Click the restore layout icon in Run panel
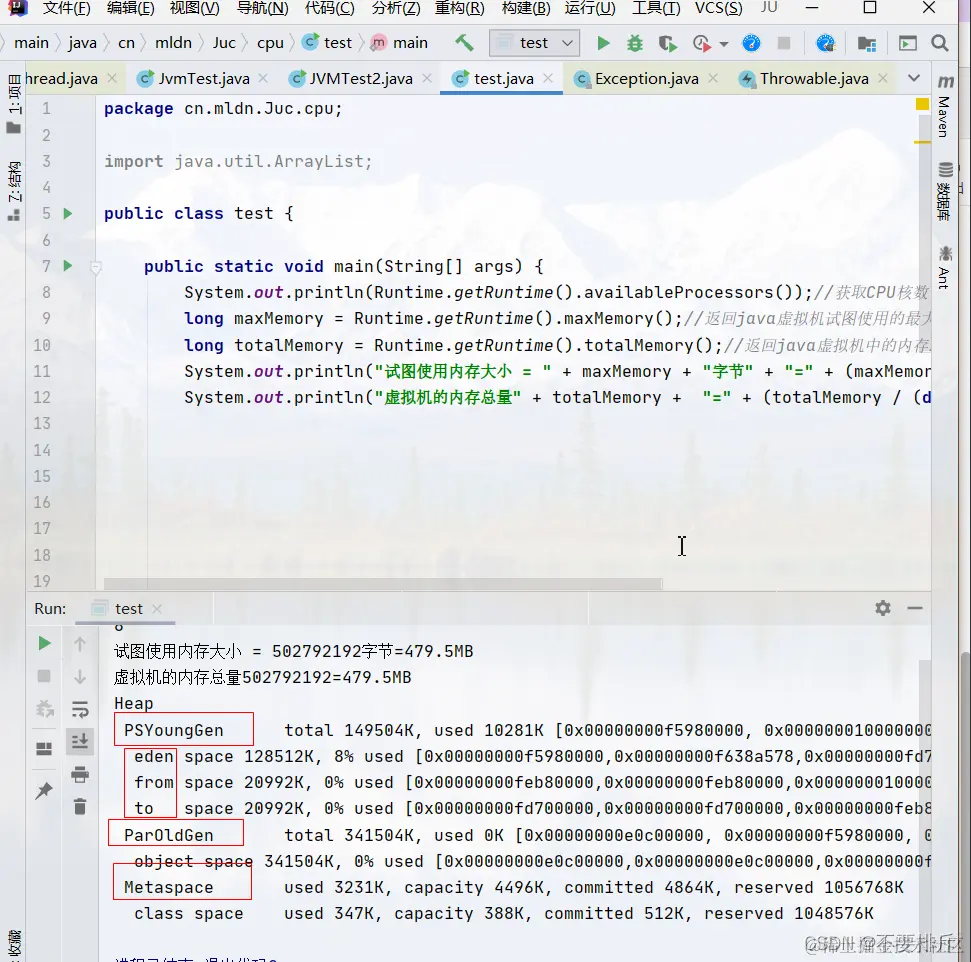This screenshot has width=971, height=962. (x=44, y=749)
